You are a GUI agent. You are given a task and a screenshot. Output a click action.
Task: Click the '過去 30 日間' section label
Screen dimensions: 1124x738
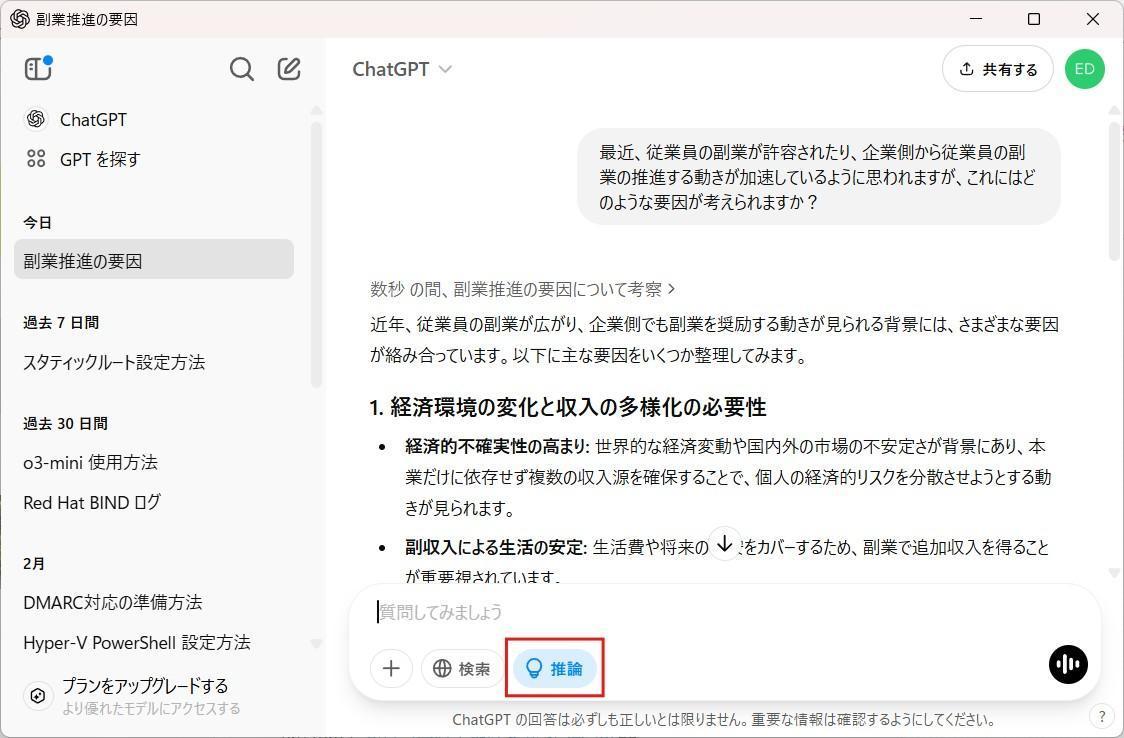point(65,423)
